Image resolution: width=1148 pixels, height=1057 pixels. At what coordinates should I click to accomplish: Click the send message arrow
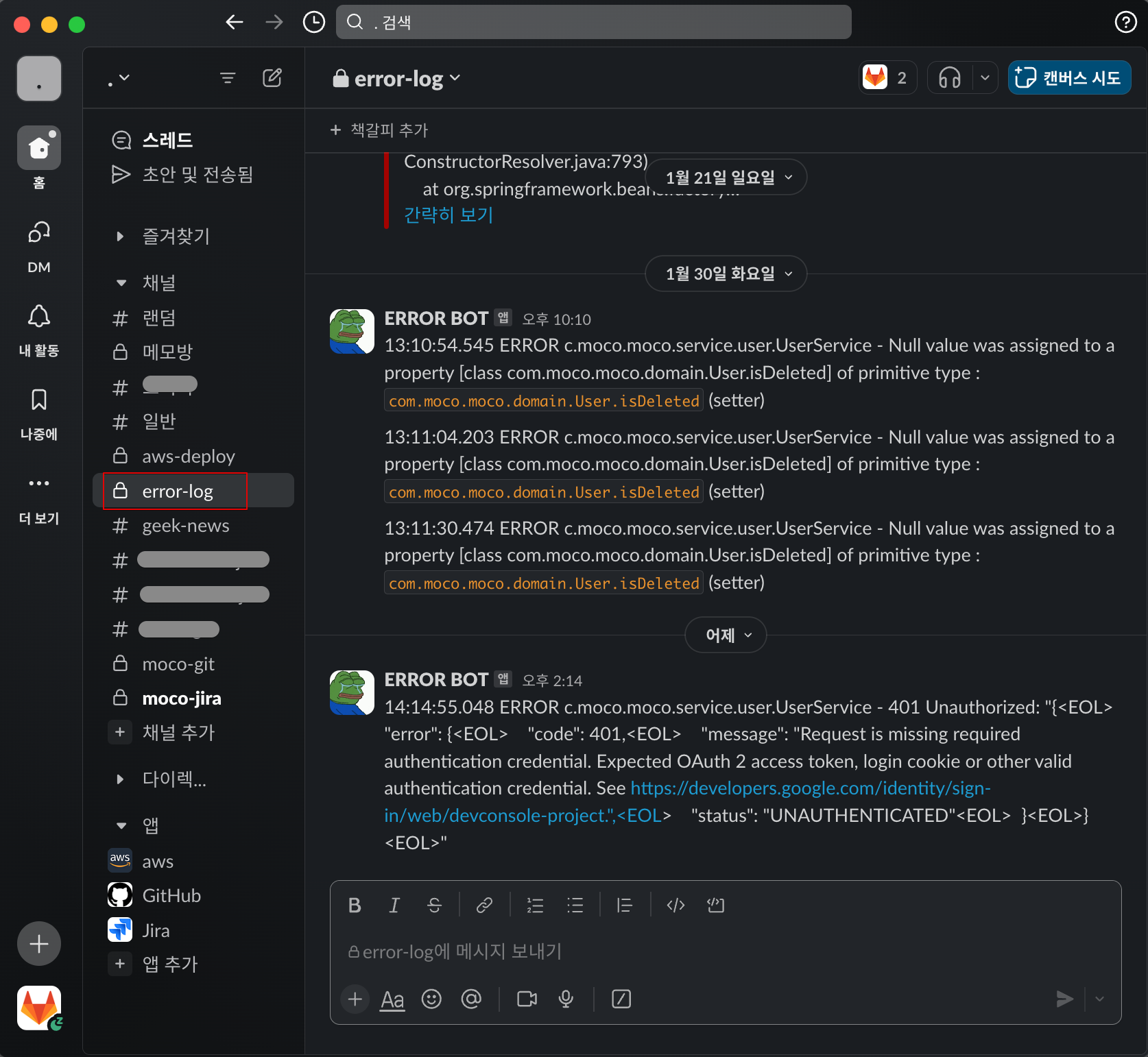tap(1064, 999)
